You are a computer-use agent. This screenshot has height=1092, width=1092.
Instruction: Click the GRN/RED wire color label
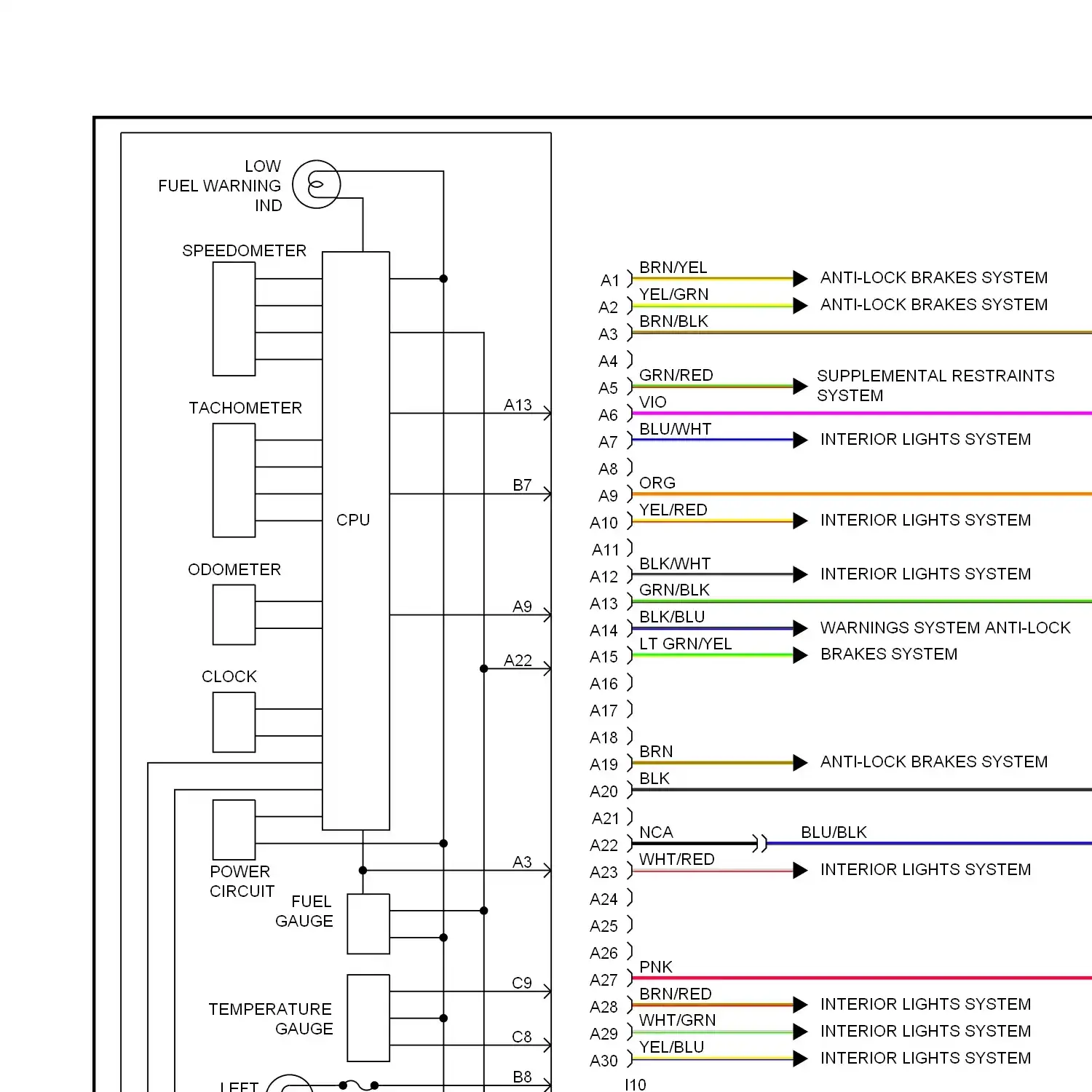pyautogui.click(x=676, y=375)
